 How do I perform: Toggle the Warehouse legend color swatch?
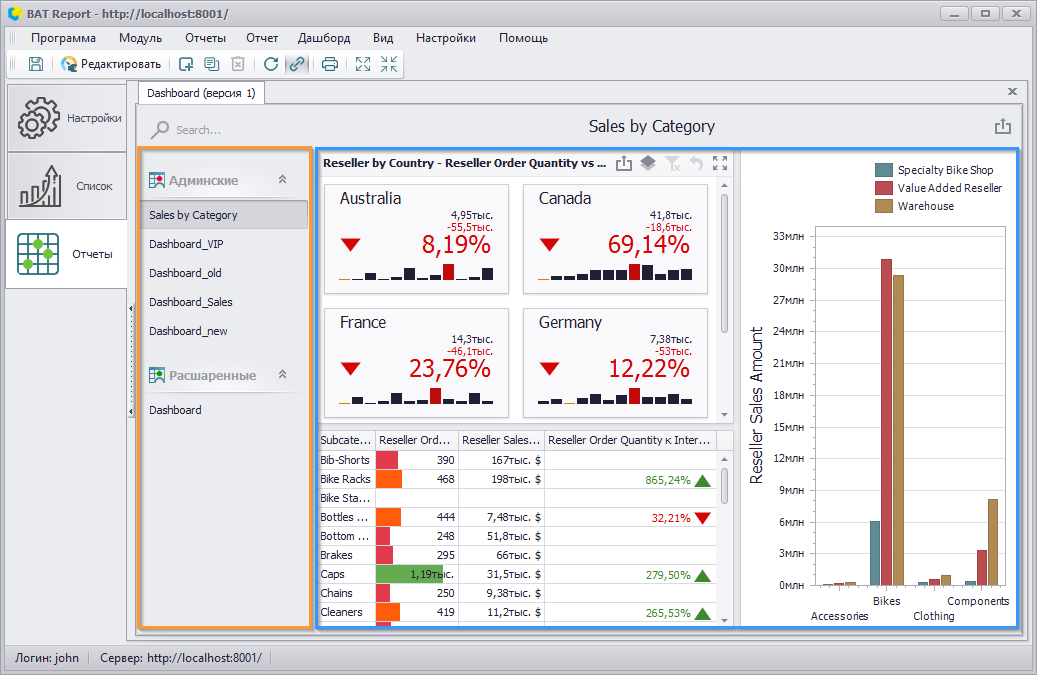pos(884,206)
